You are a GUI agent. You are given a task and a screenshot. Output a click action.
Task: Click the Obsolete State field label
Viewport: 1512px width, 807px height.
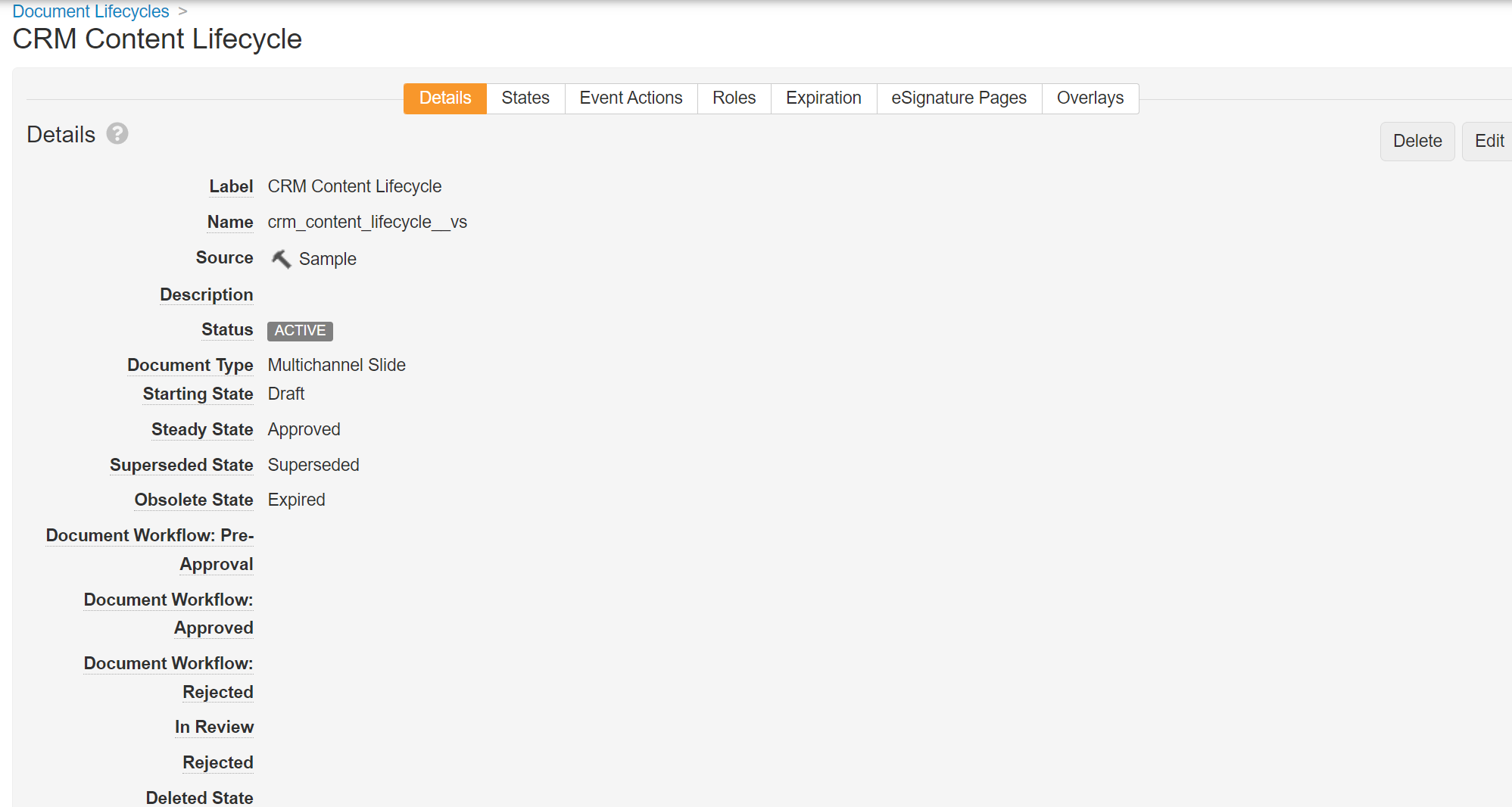[194, 500]
